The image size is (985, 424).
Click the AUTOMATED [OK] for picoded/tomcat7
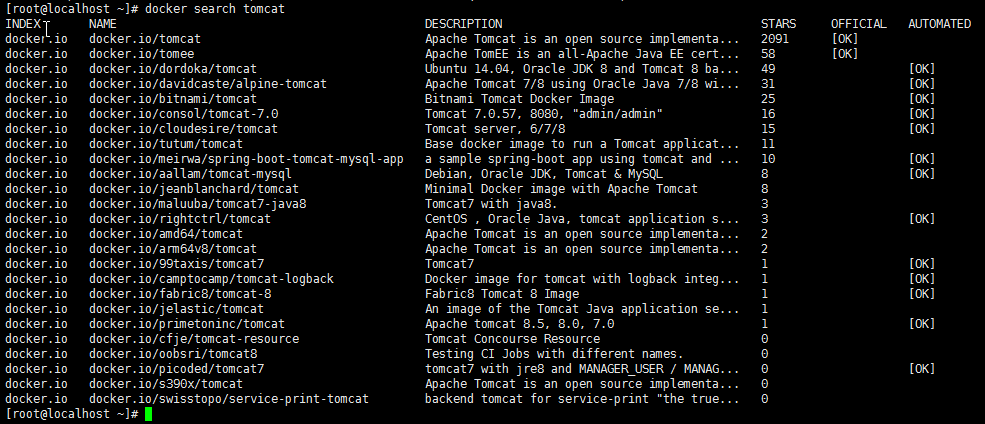(x=922, y=368)
